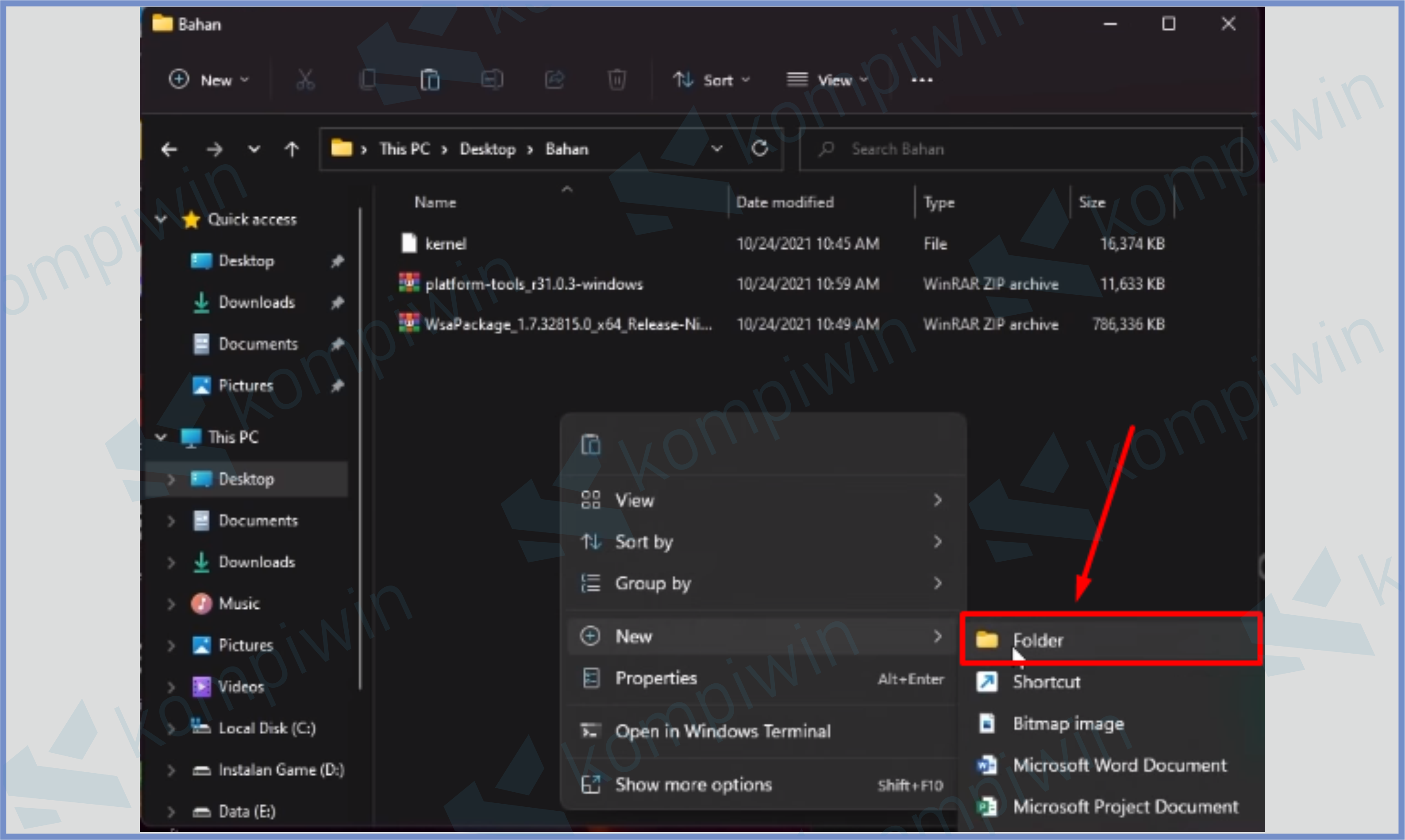1405x840 pixels.
Task: Select the kernel file in list
Action: [x=445, y=244]
